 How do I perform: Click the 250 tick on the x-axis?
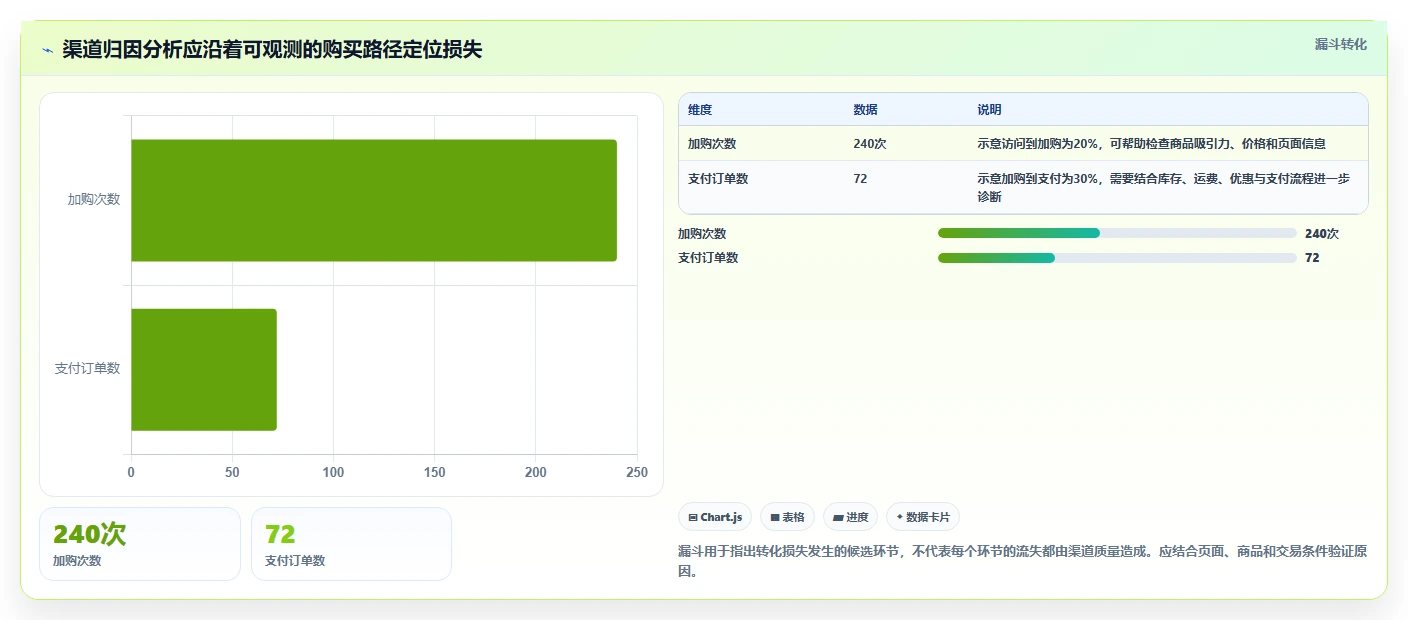[x=637, y=472]
